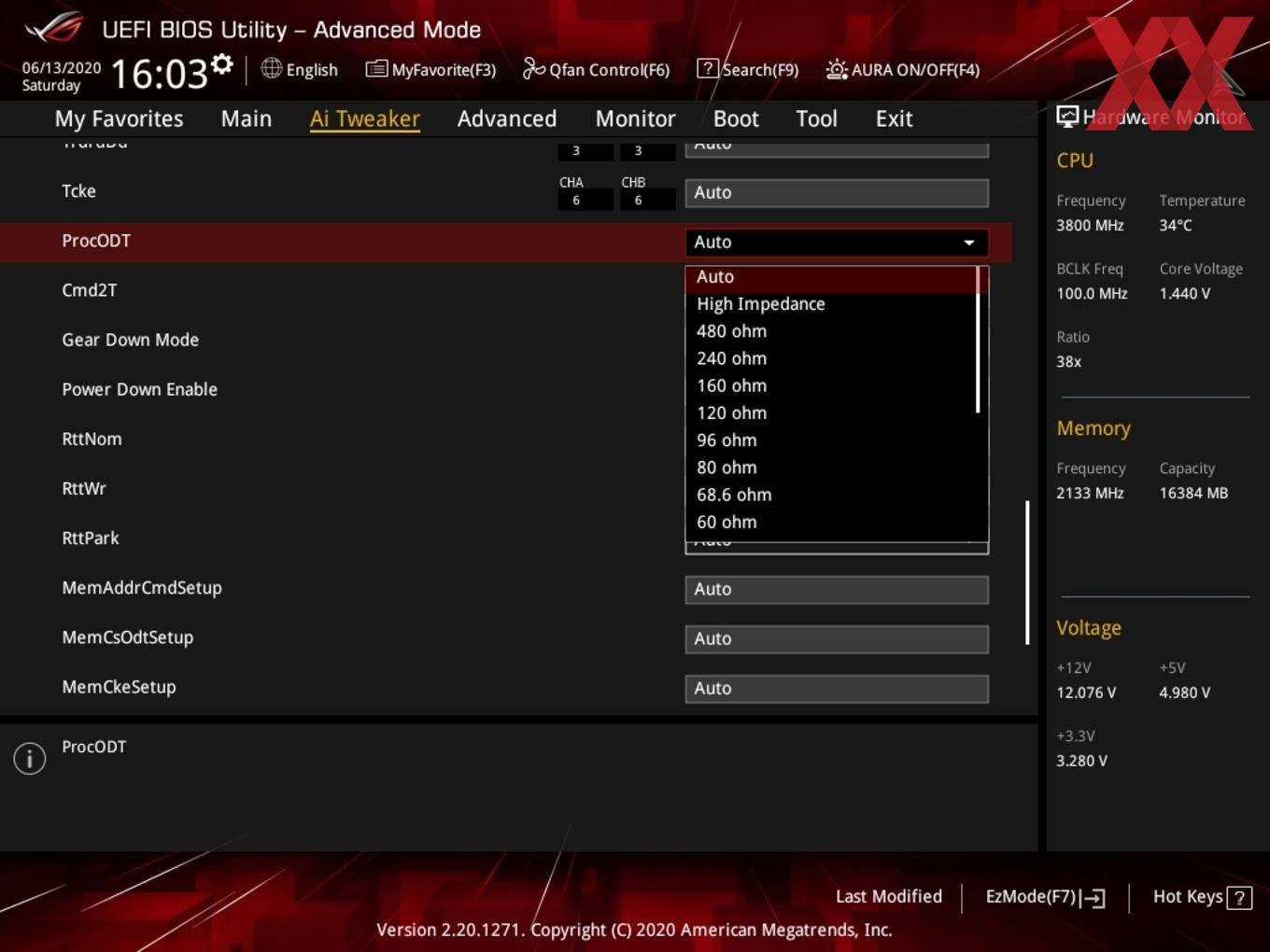
Task: Click the EzMode exit arrow icon
Action: (x=1093, y=898)
